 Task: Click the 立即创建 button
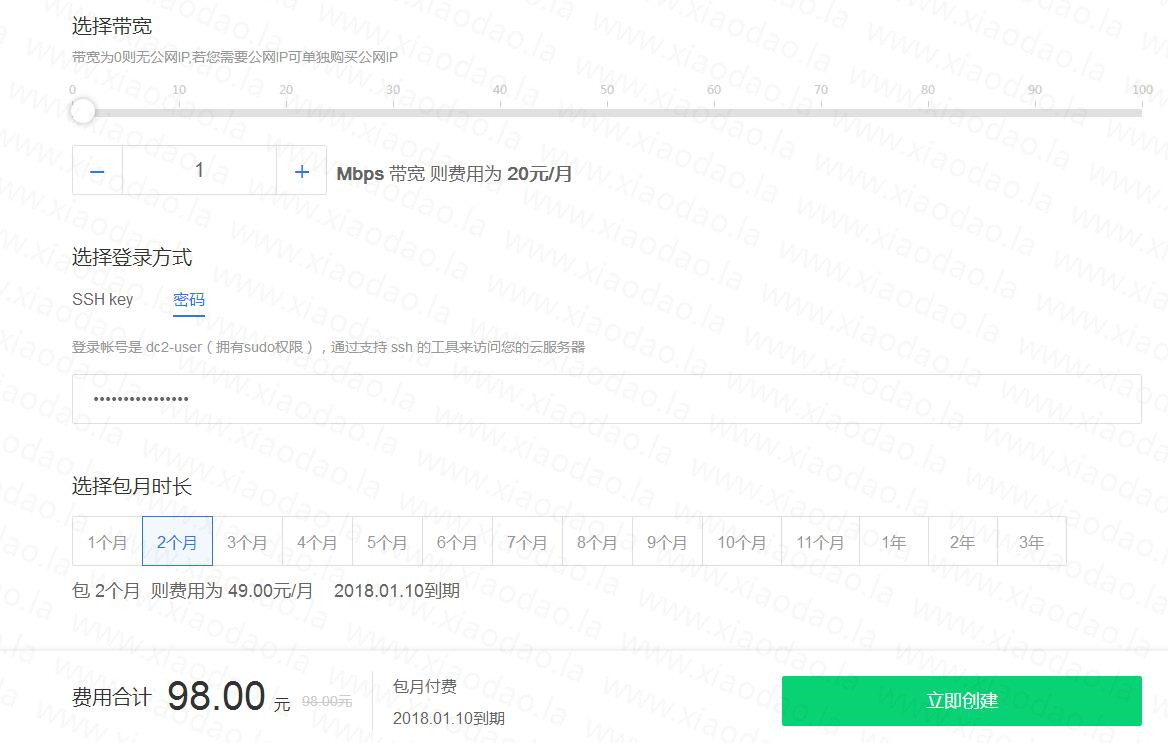tap(963, 701)
